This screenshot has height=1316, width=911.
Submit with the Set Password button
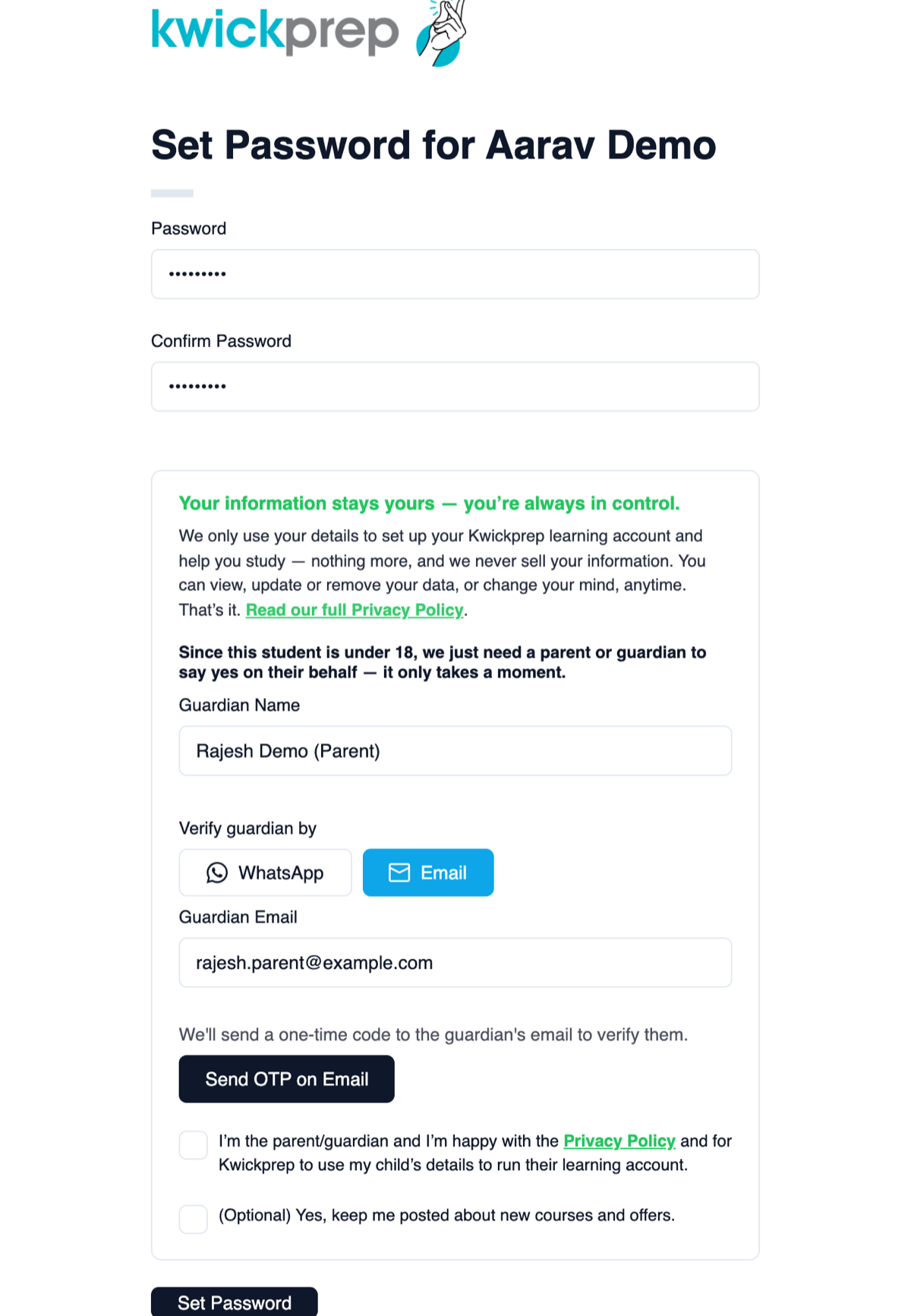235,1302
